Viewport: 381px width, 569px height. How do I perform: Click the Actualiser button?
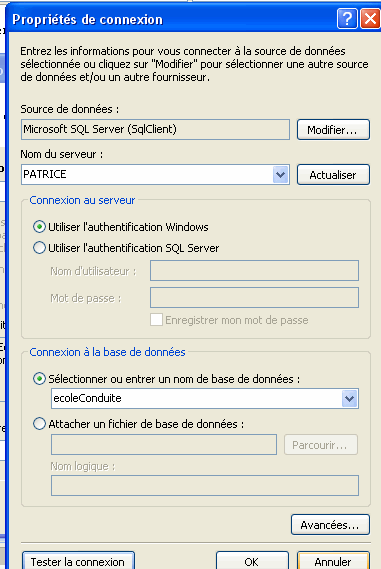[333, 175]
